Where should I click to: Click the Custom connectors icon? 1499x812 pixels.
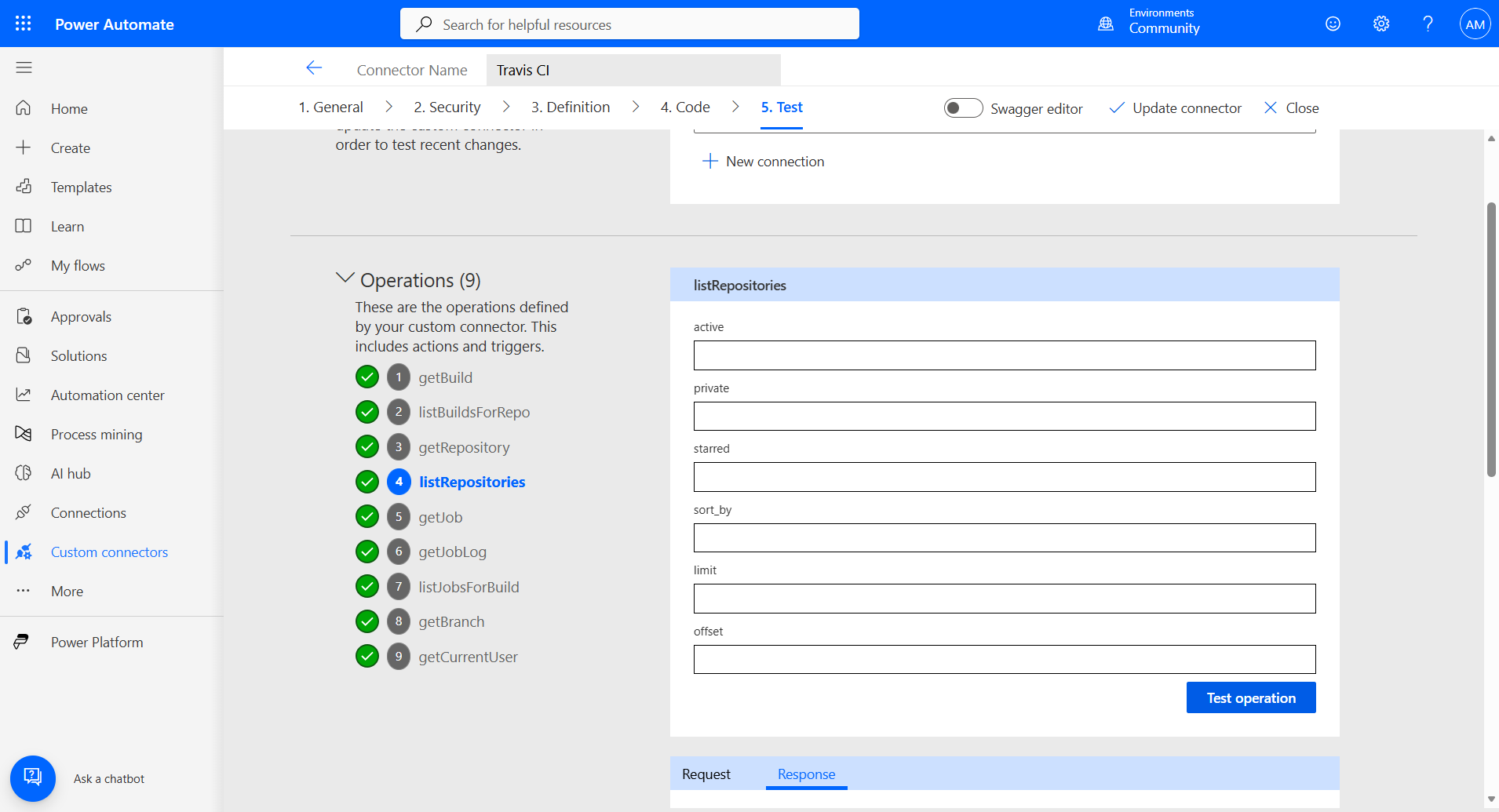24,552
